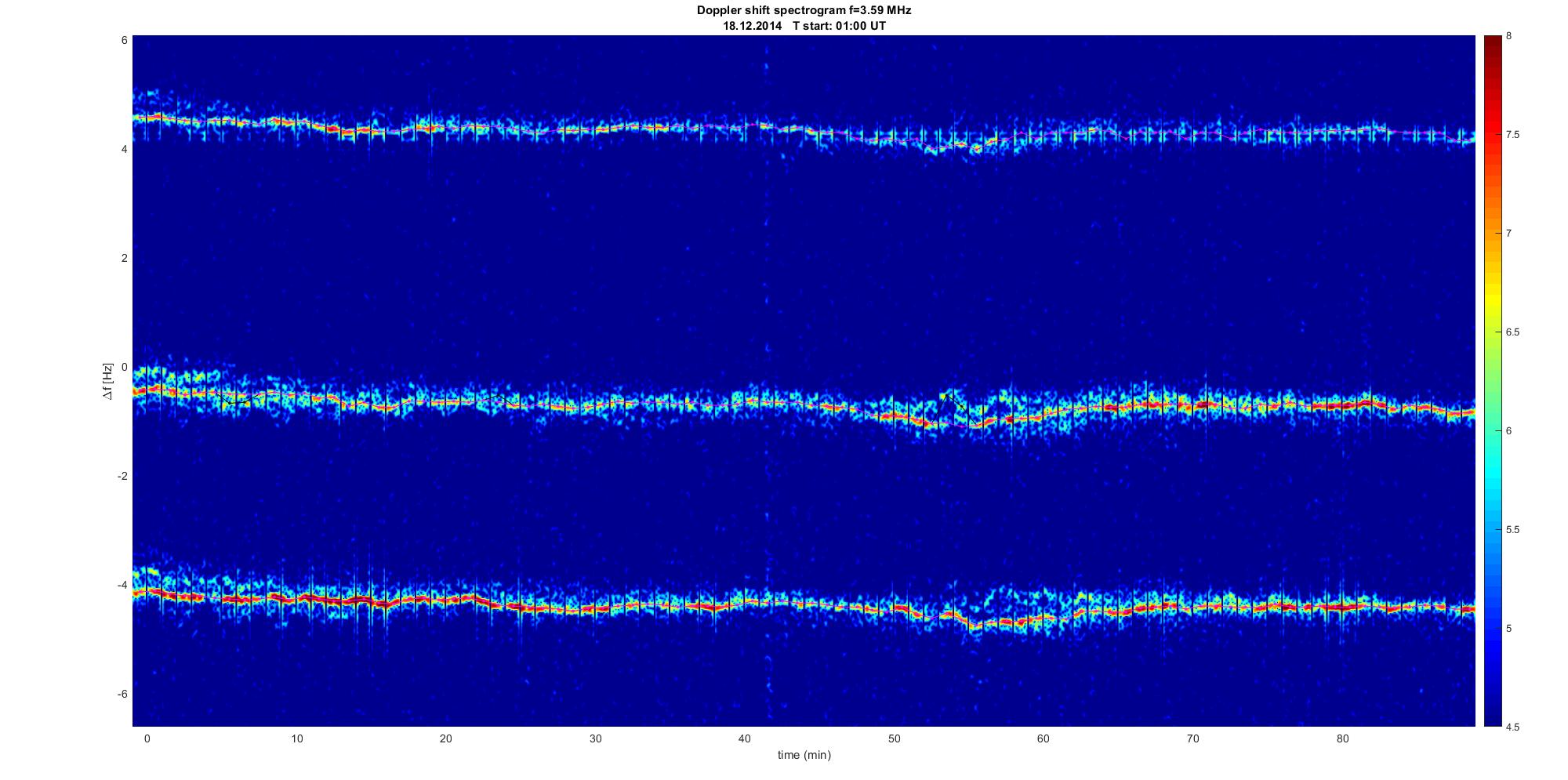The height and width of the screenshot is (780, 1568).
Task: Click the y-axis label 'Δf [Hz]'
Action: [x=108, y=381]
